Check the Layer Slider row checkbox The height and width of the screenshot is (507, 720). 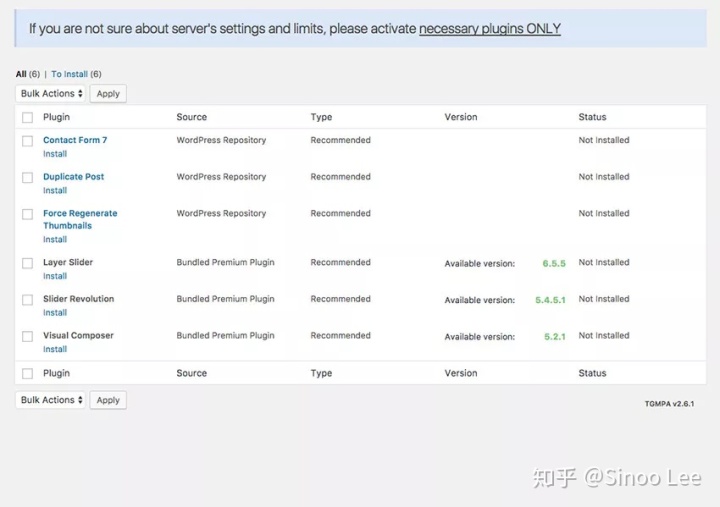[28, 263]
